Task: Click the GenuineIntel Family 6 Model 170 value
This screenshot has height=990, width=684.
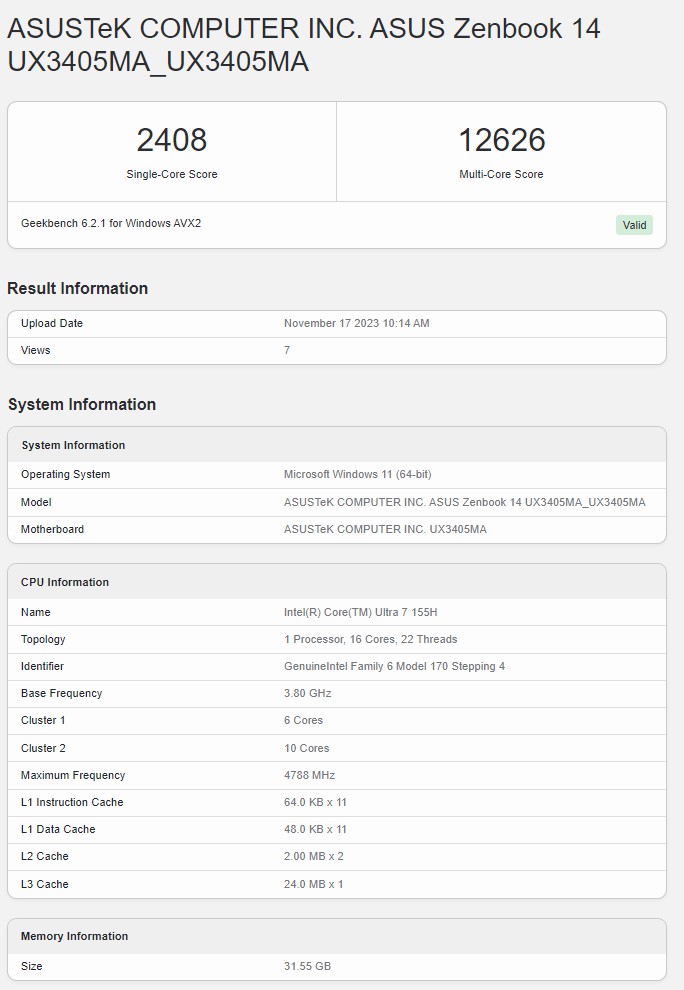Action: (394, 667)
